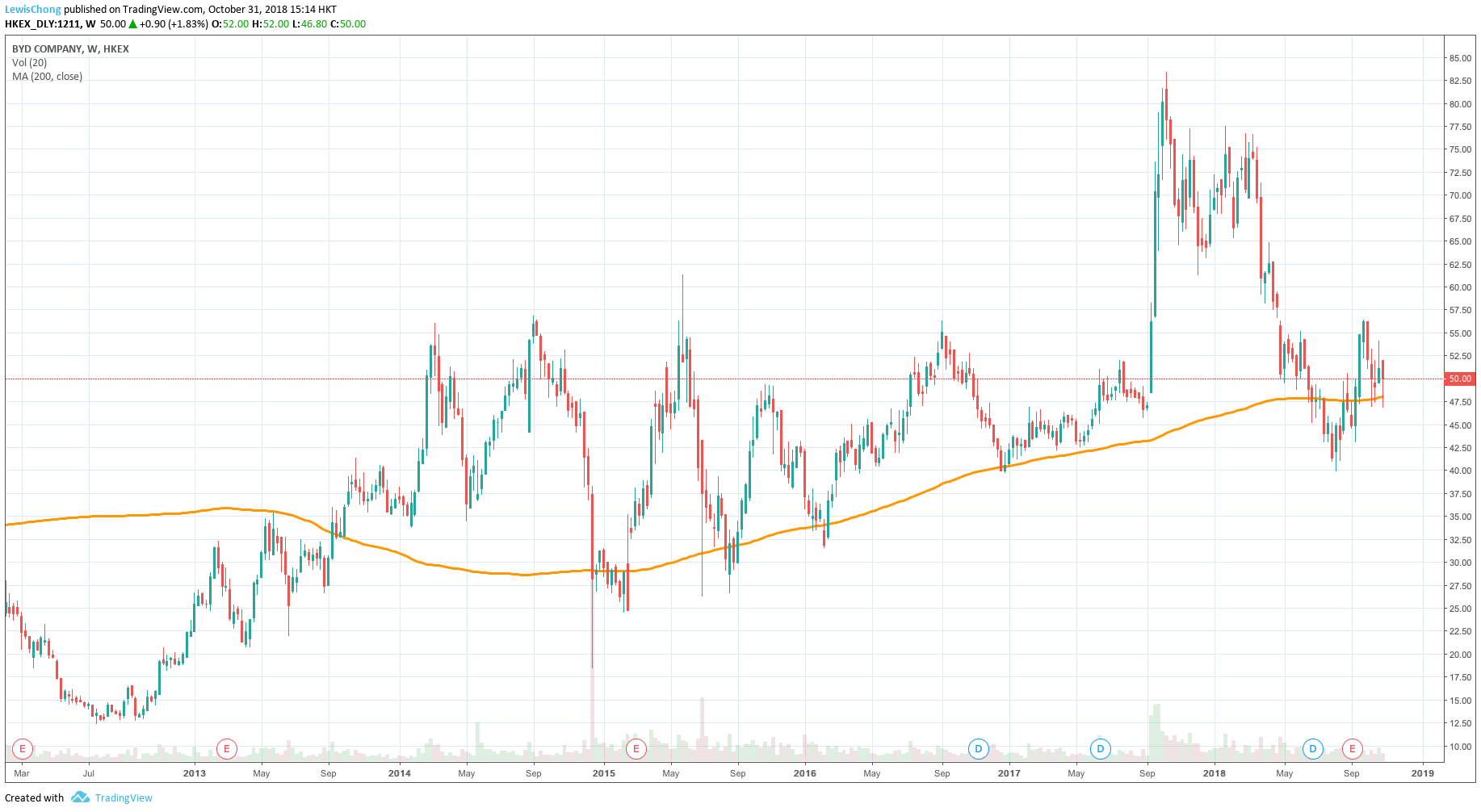Click the 2017 label on time axis
Image resolution: width=1481 pixels, height=812 pixels.
[1009, 773]
